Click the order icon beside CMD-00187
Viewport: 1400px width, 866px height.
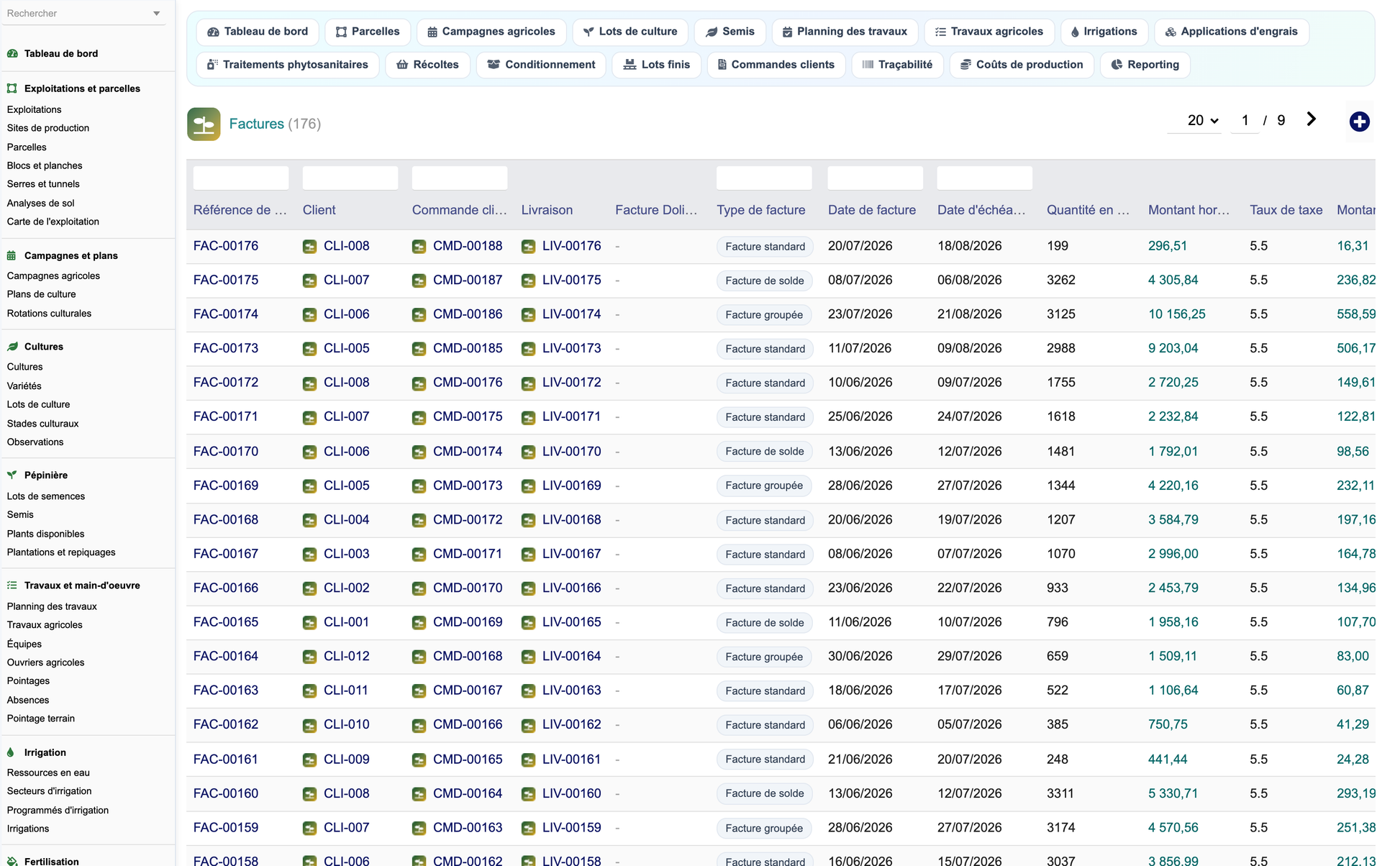point(419,281)
